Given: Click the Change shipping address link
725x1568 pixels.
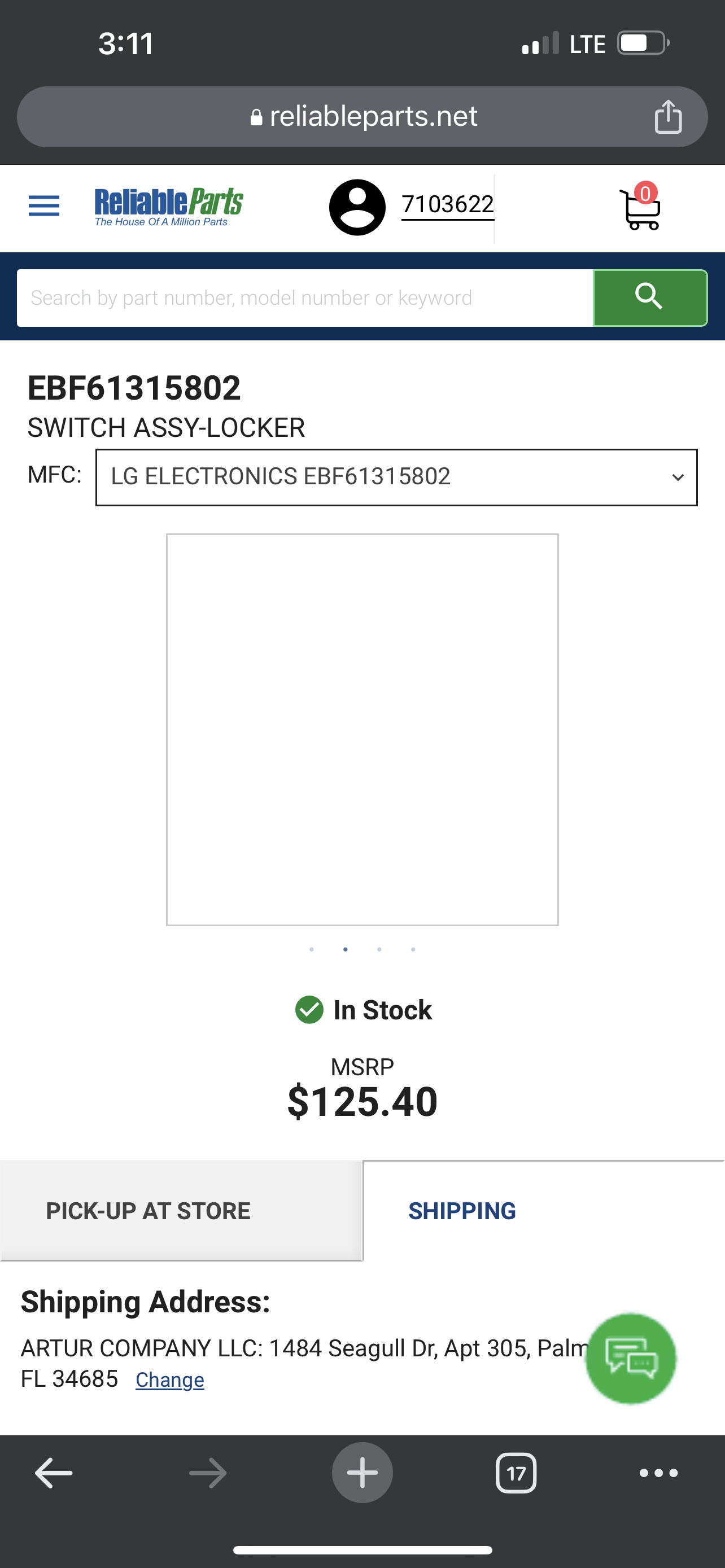Looking at the screenshot, I should (170, 1380).
